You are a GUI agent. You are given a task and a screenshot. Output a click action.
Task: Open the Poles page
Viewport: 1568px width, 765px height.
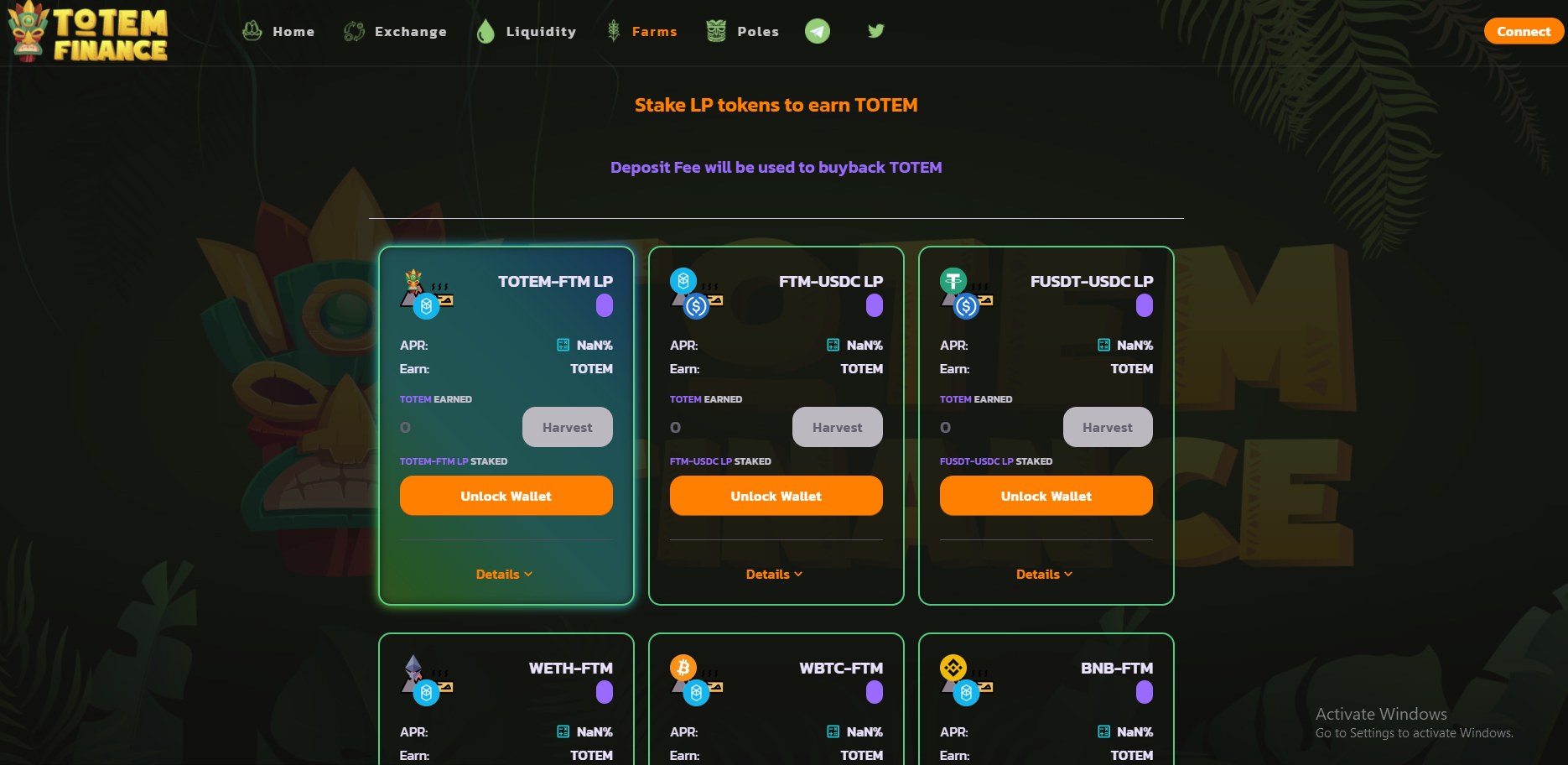743,31
